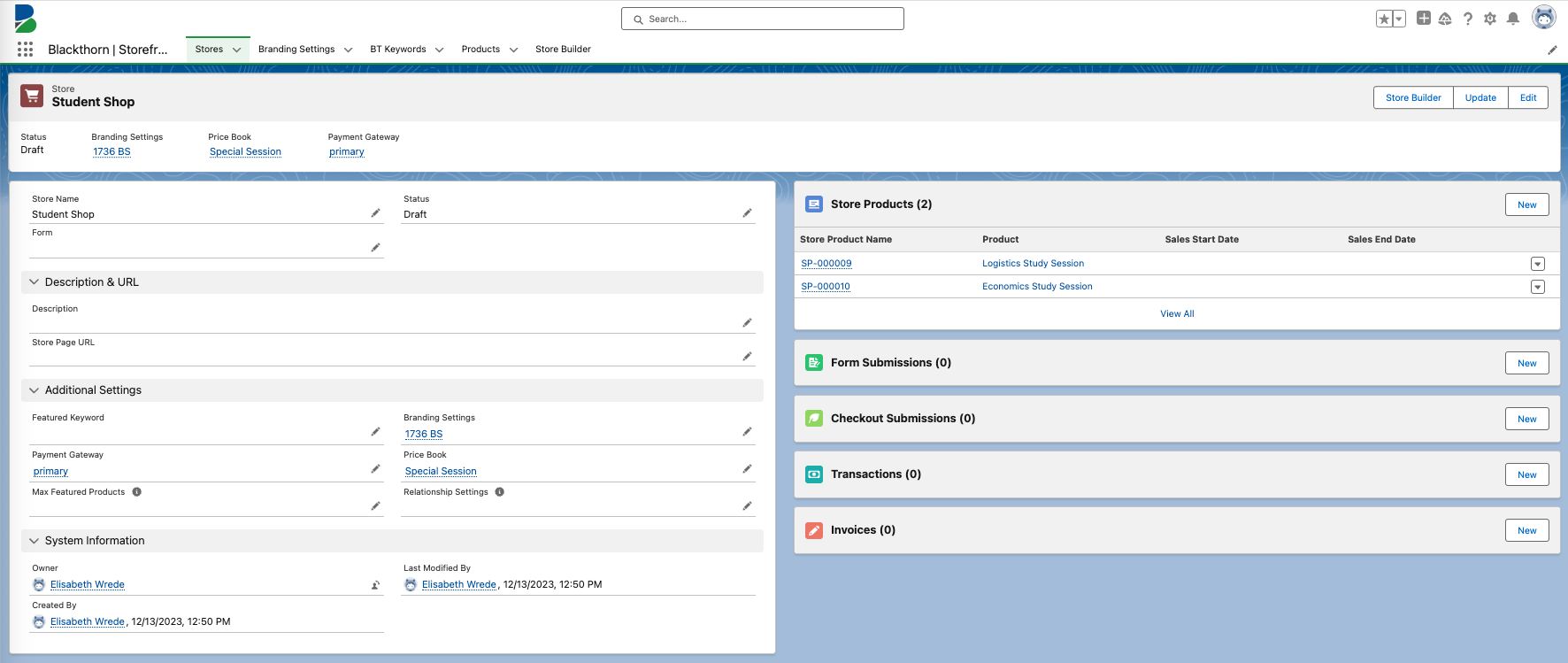Open the Stores tab dropdown chevron

[x=236, y=50]
